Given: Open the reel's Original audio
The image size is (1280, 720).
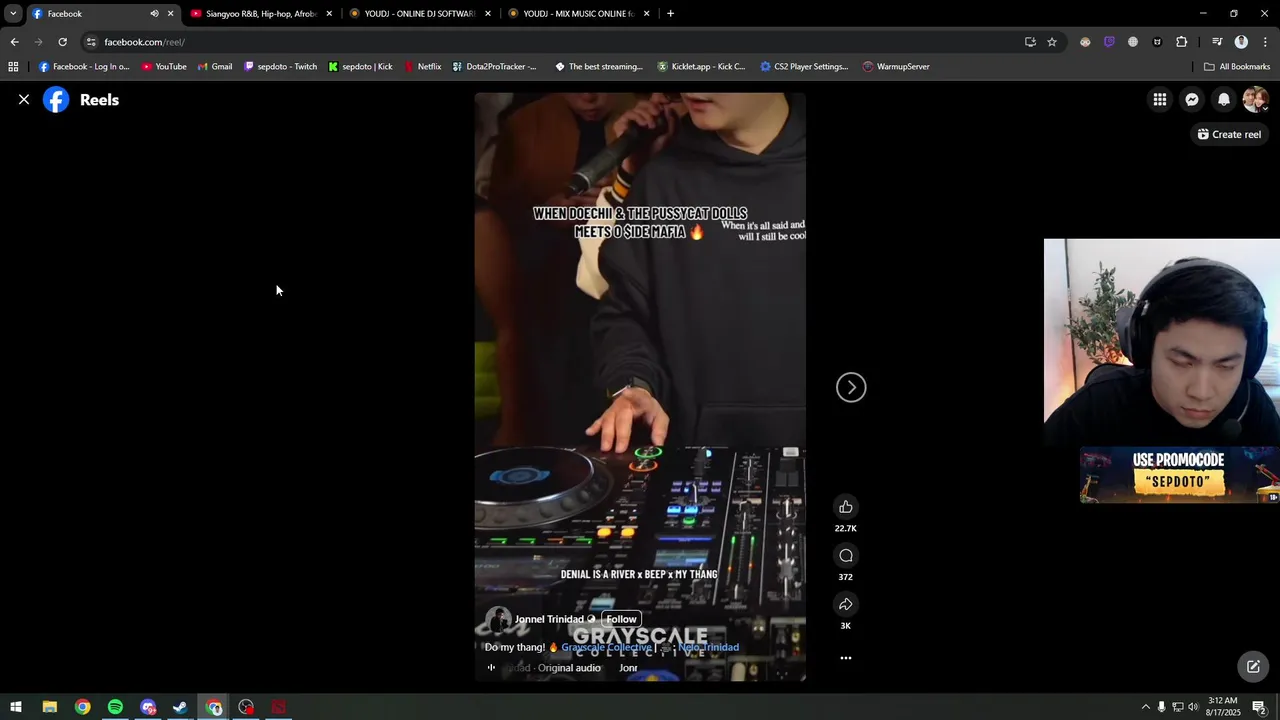Looking at the screenshot, I should click(569, 668).
